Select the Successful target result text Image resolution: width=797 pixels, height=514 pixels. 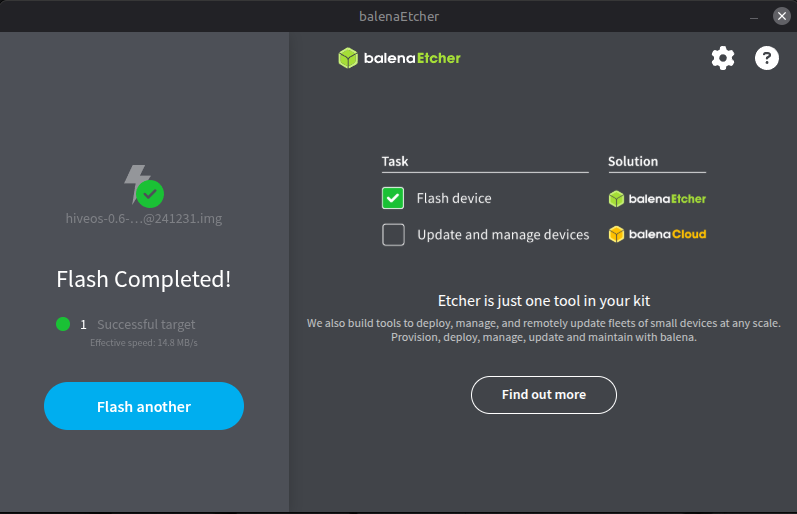[x=146, y=324]
